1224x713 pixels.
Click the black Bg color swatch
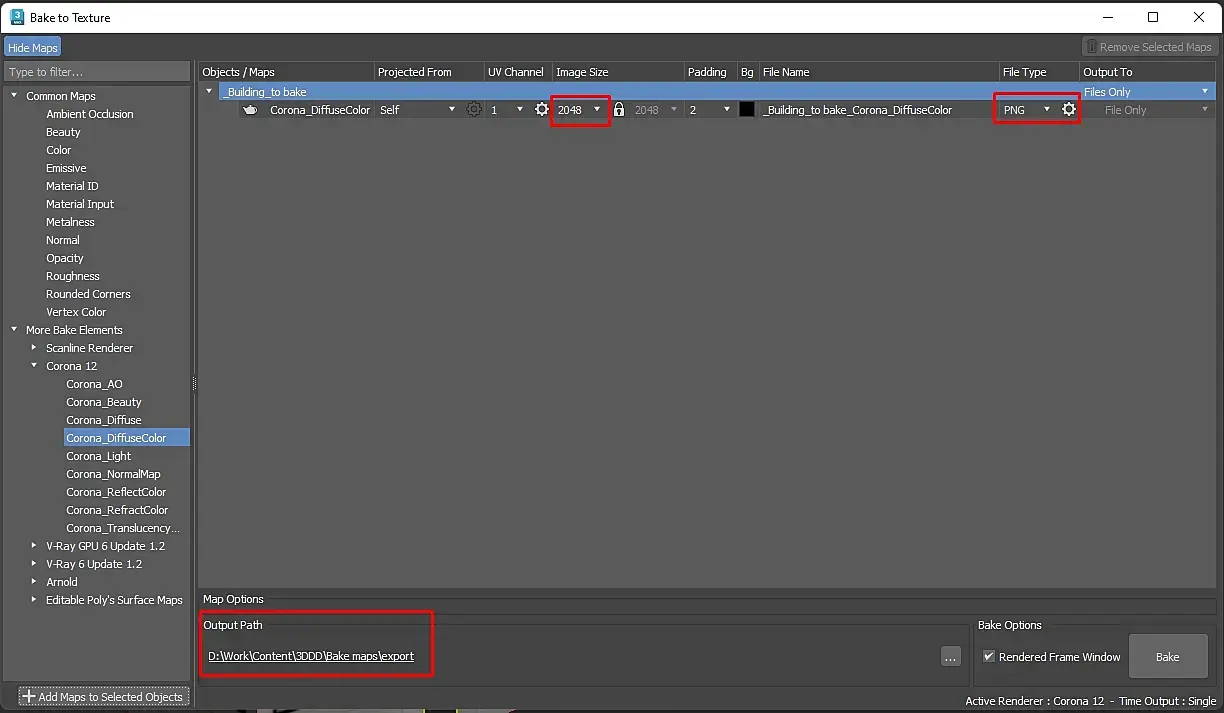point(747,110)
